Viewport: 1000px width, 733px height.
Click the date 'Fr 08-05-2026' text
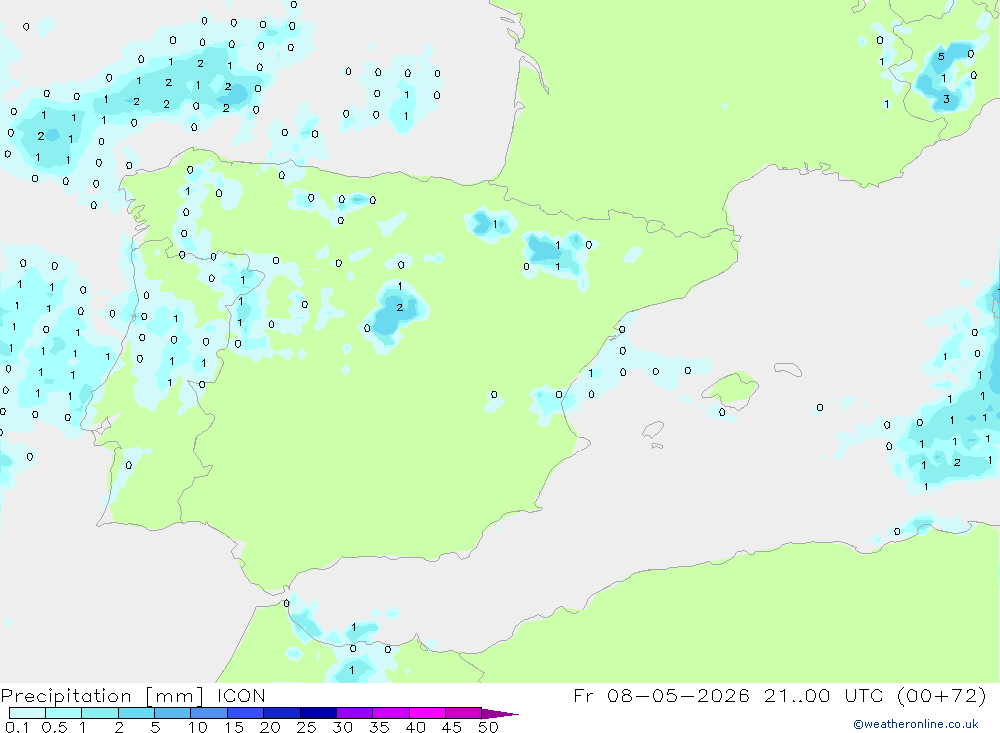661,695
